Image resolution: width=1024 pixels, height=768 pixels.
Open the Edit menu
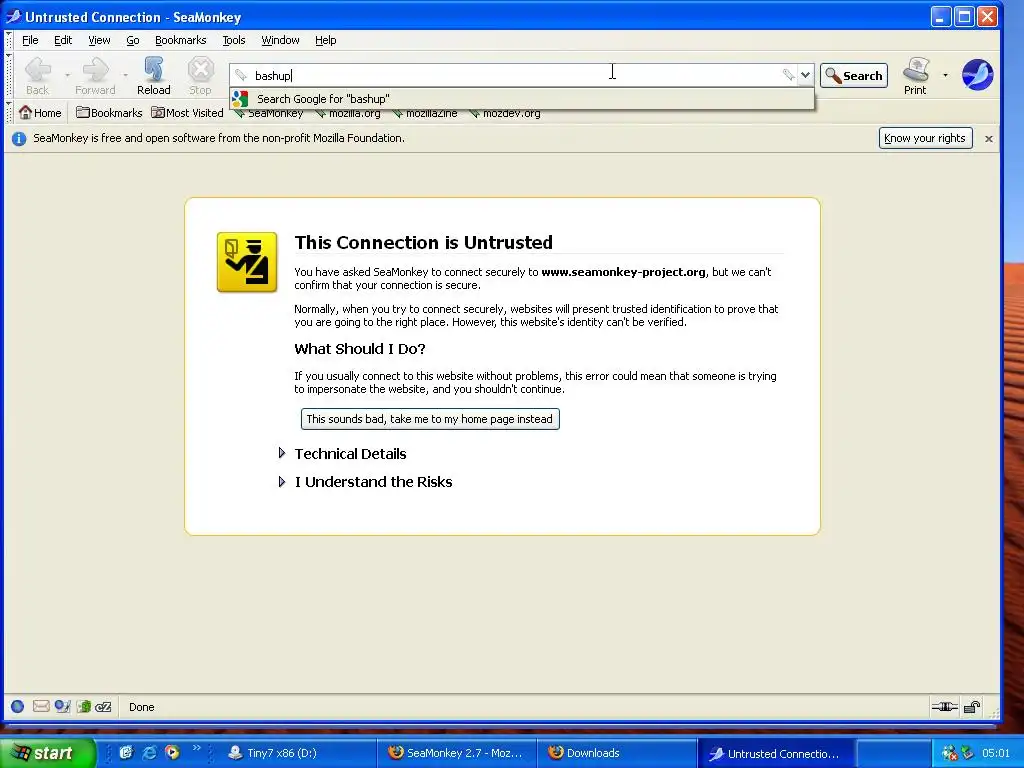coord(63,40)
